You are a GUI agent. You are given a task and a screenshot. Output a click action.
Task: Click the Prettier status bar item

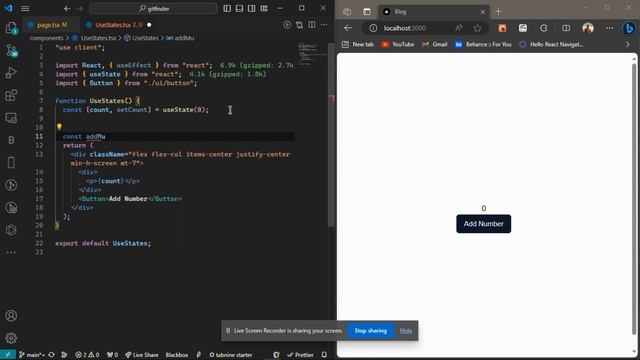300,355
